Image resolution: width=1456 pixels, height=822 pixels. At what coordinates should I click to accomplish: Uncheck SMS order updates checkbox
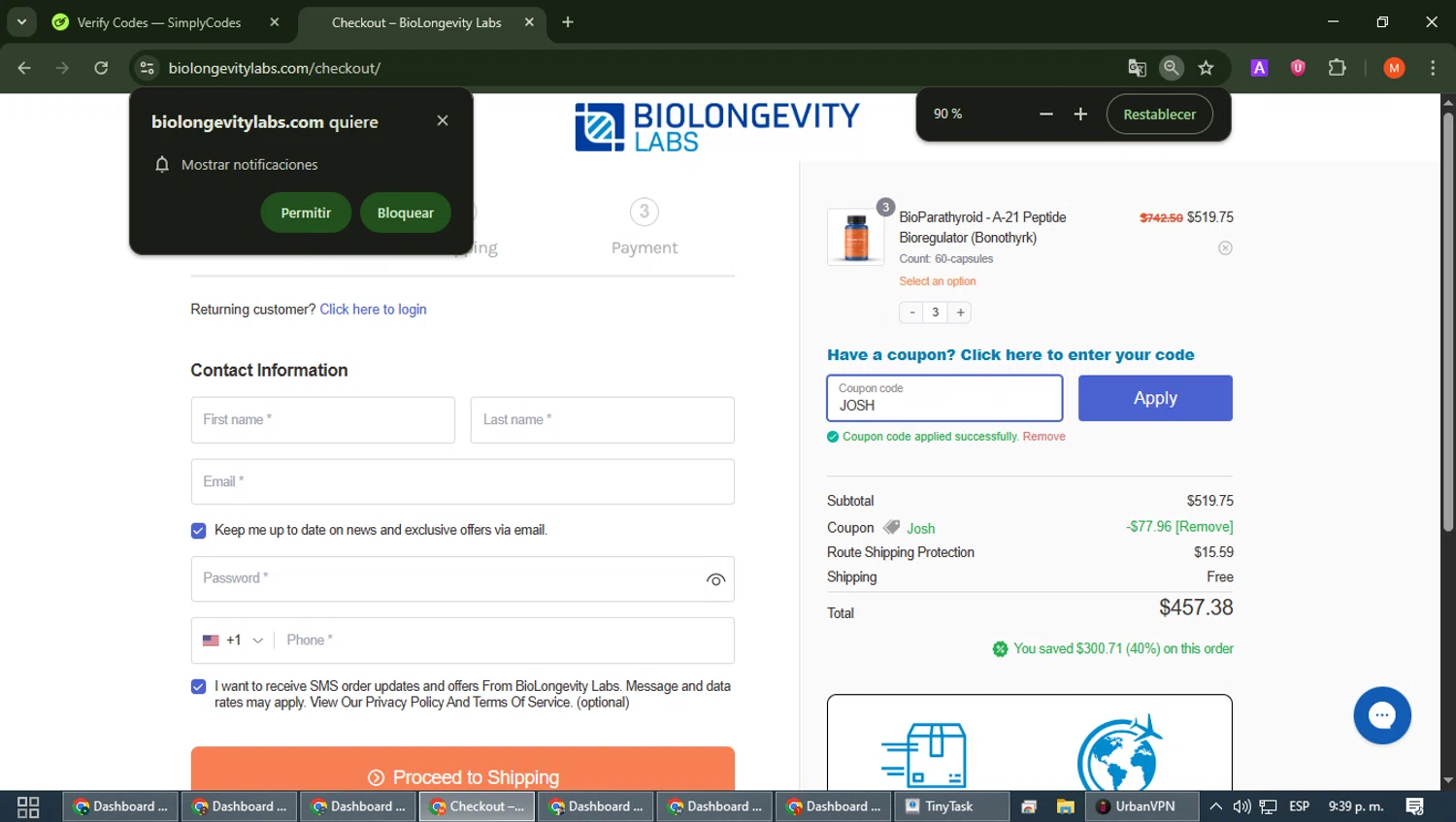(198, 687)
